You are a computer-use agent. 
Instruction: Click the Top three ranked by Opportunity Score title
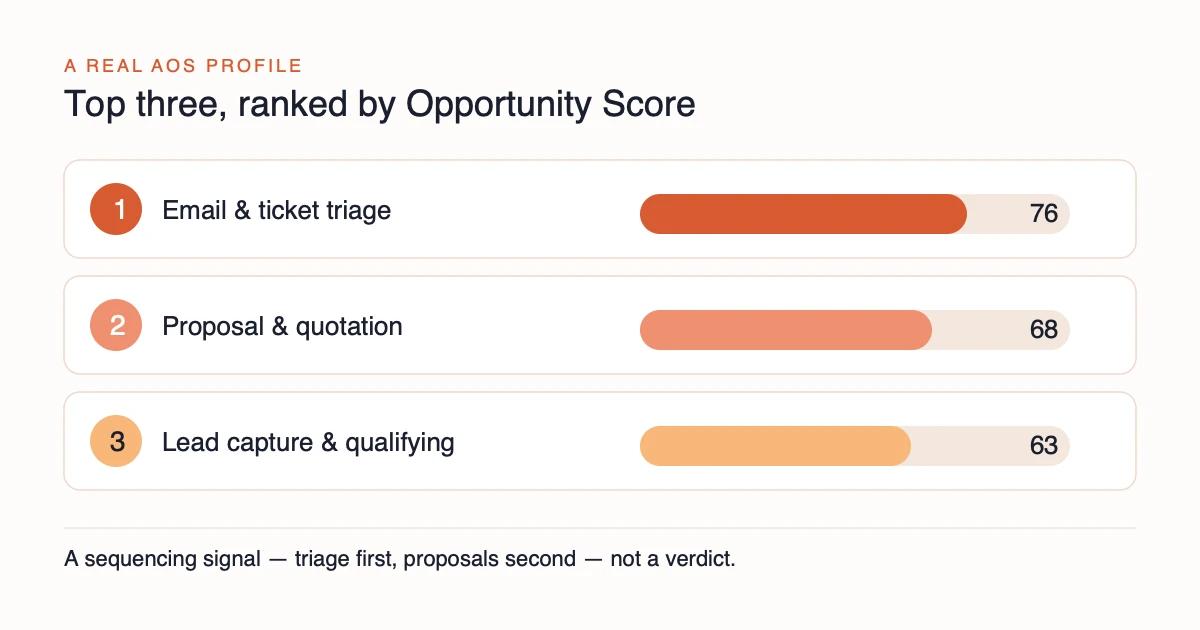[x=379, y=105]
